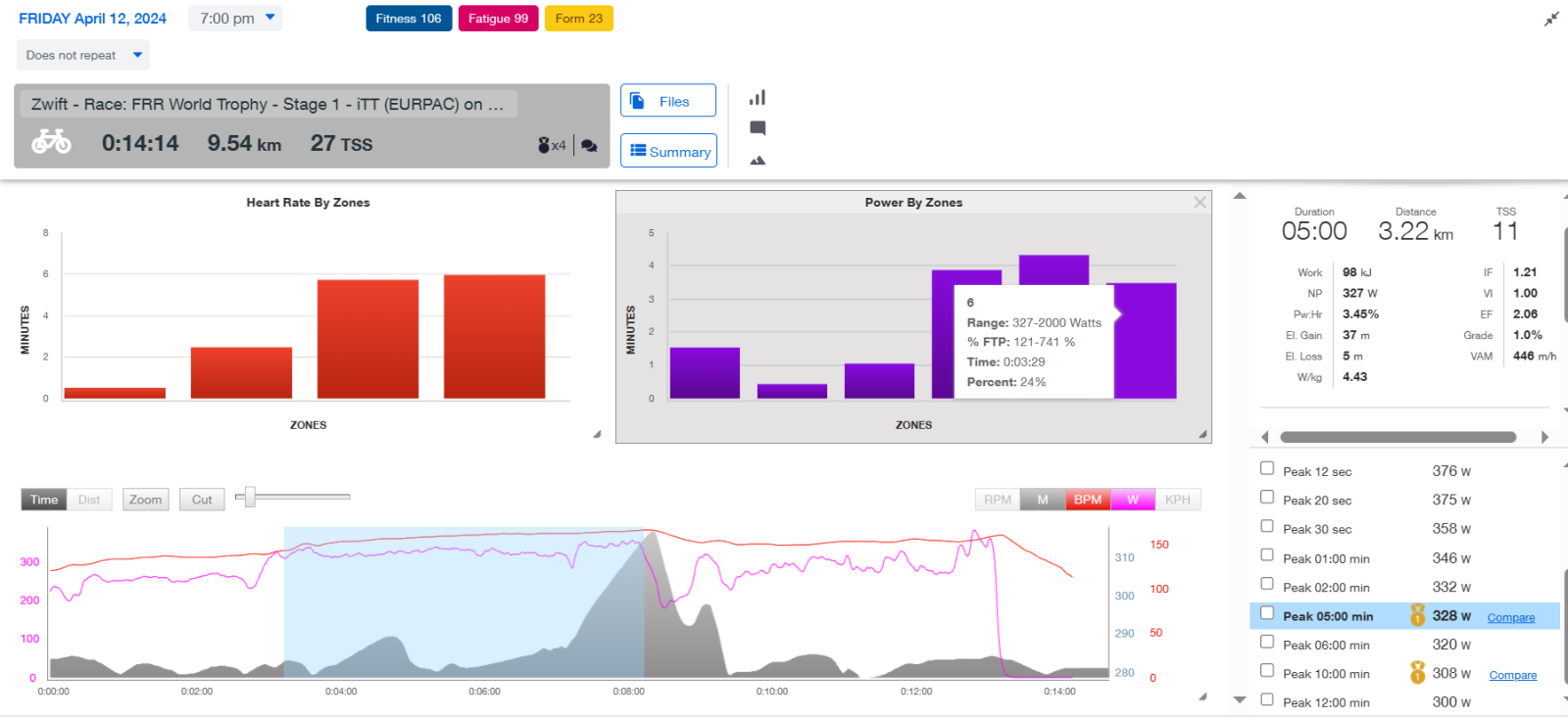Toggle the BPM heart rate series

coord(1087,500)
